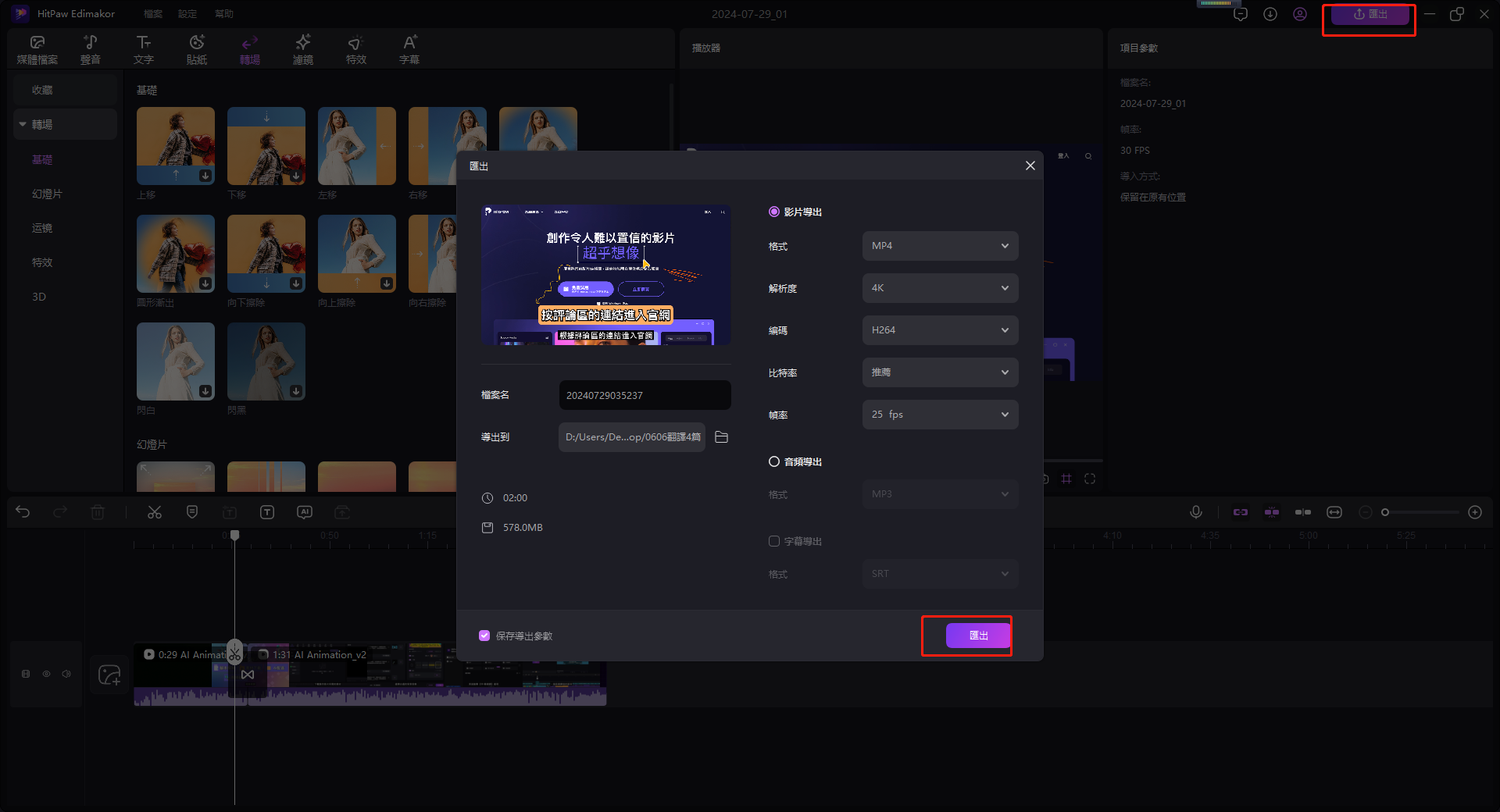Open the audio format MP3 dropdown
The height and width of the screenshot is (812, 1500).
tap(941, 494)
